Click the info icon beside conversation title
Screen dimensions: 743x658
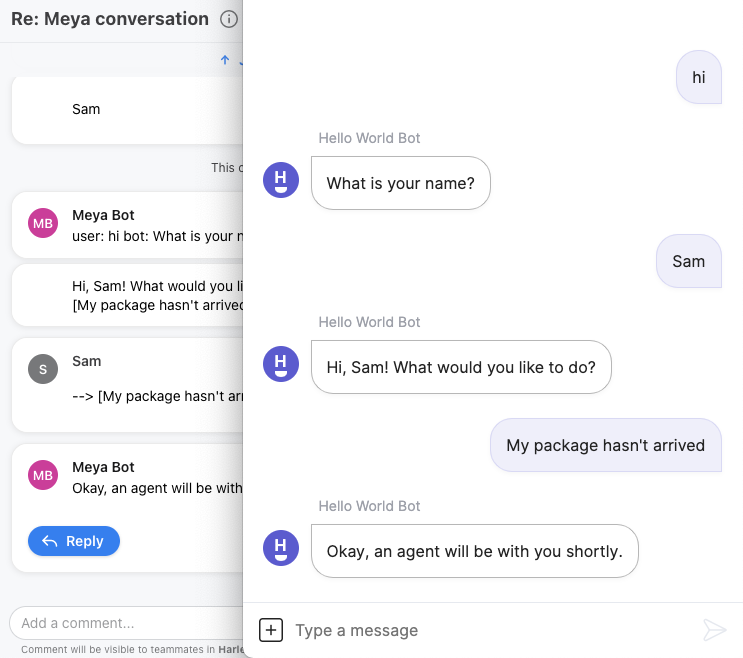pyautogui.click(x=229, y=19)
